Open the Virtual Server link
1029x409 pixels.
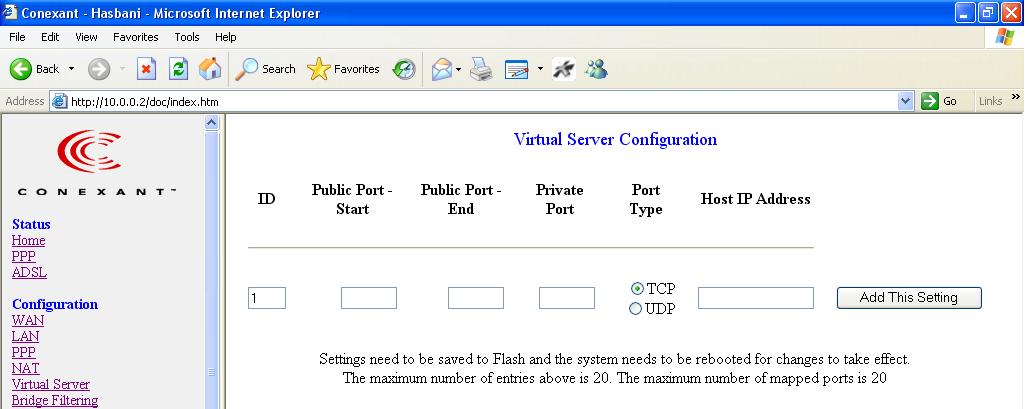click(51, 384)
